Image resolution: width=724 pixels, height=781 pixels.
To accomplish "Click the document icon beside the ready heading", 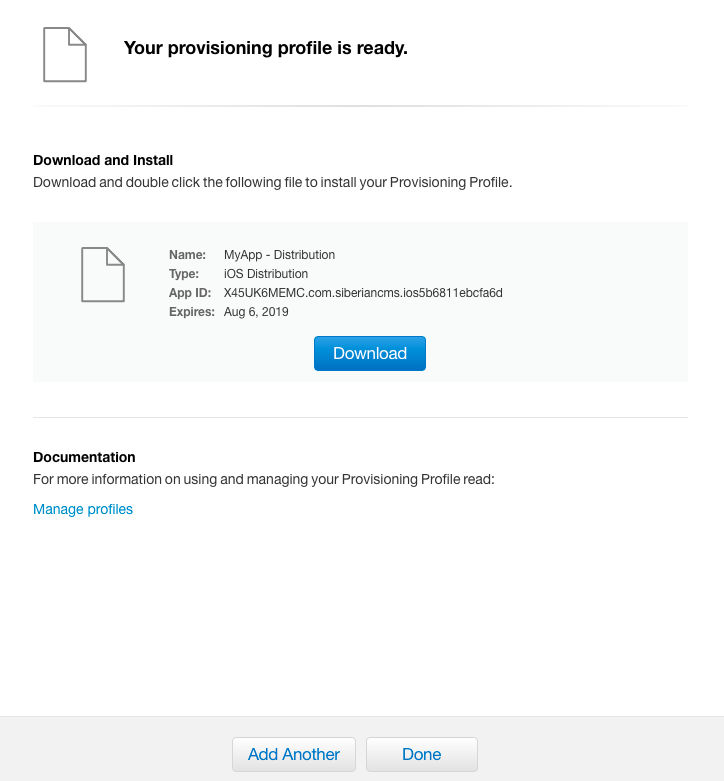I will 65,54.
